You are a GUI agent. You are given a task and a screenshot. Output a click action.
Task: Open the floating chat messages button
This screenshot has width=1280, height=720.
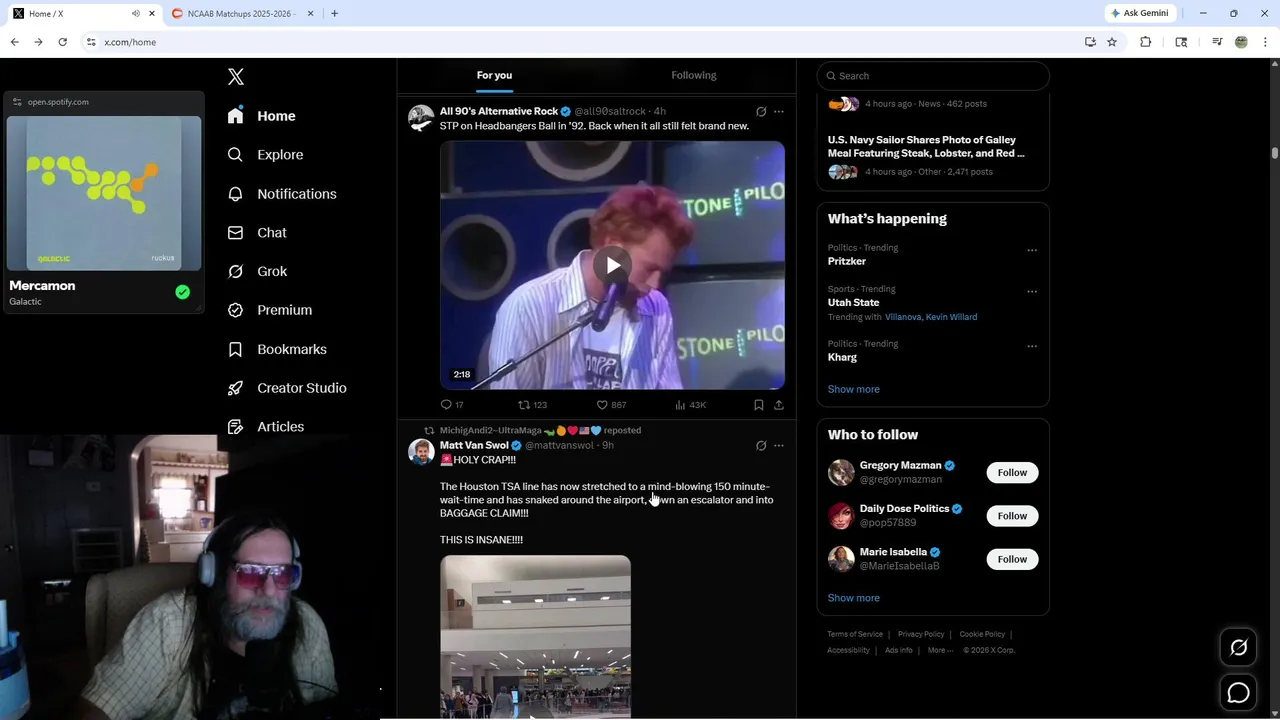pyautogui.click(x=1238, y=692)
